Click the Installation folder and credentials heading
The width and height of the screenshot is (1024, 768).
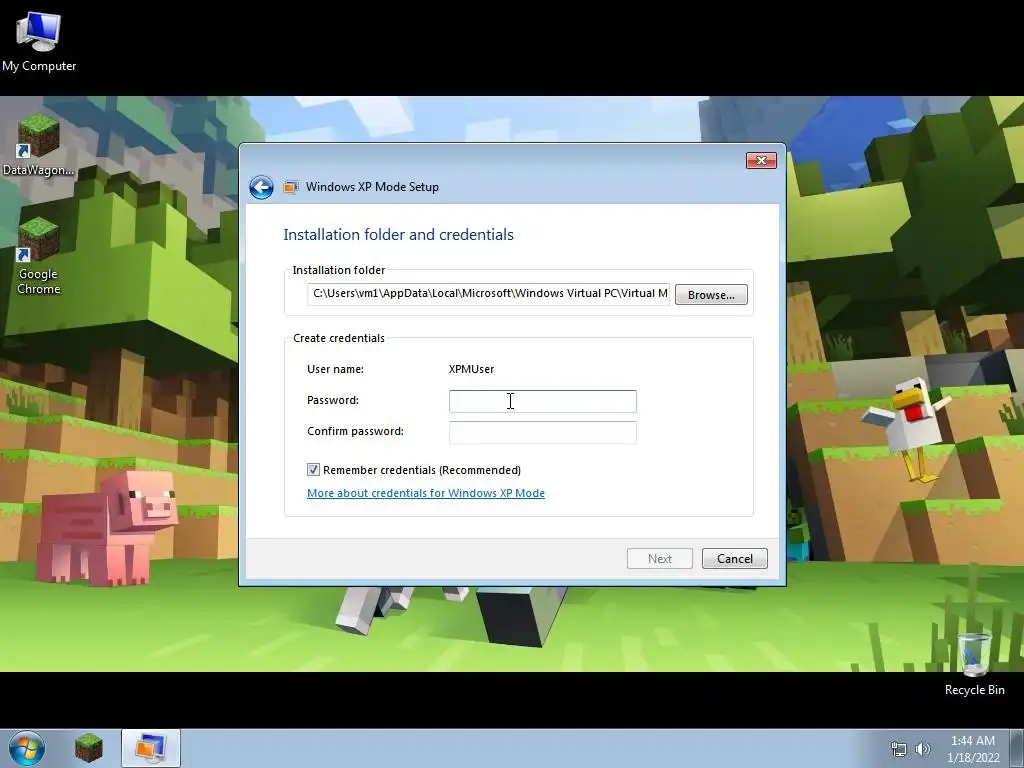(x=398, y=234)
